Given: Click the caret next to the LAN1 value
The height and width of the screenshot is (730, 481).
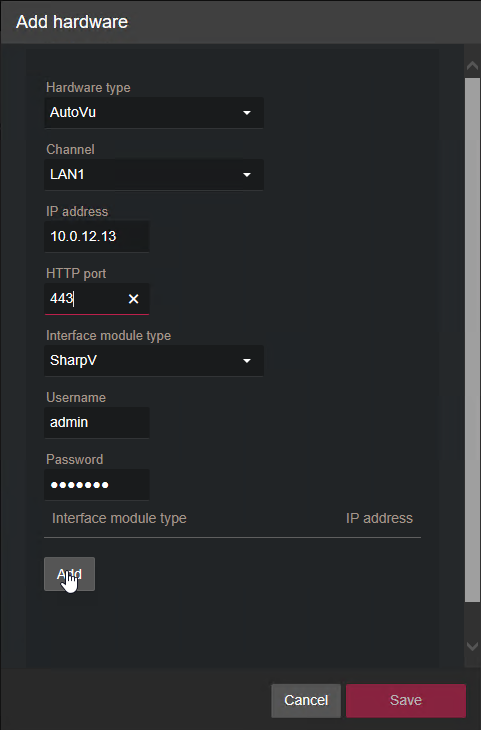Looking at the screenshot, I should [x=247, y=175].
